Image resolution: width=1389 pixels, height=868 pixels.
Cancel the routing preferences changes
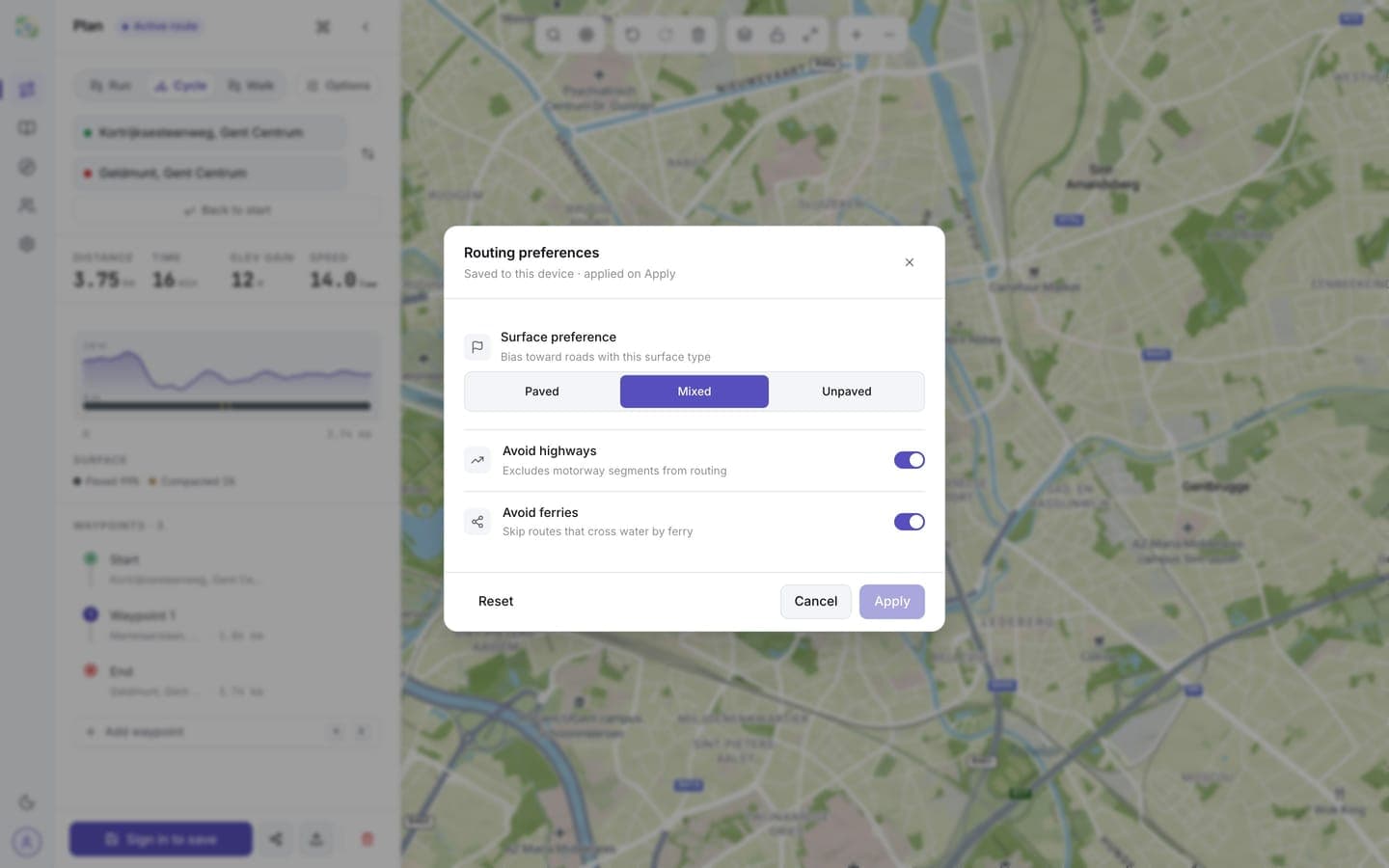click(816, 601)
